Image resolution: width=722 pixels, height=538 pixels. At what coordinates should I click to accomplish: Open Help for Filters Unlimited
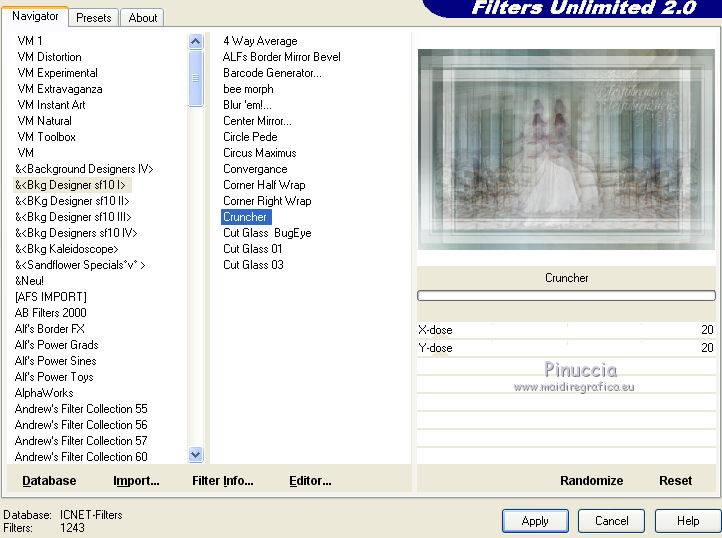point(688,521)
